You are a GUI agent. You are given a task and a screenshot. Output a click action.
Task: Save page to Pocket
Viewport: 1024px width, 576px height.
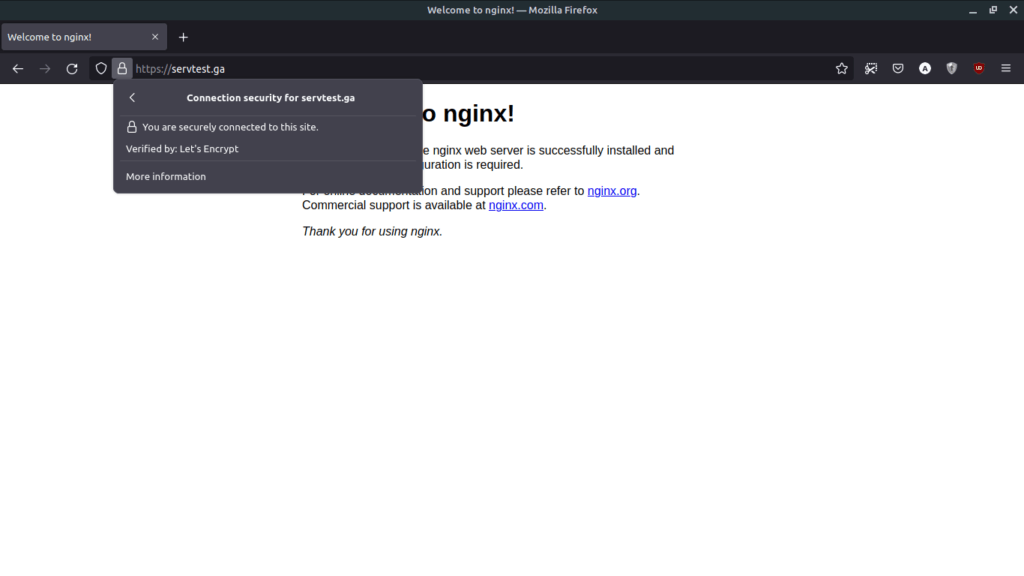[898, 69]
